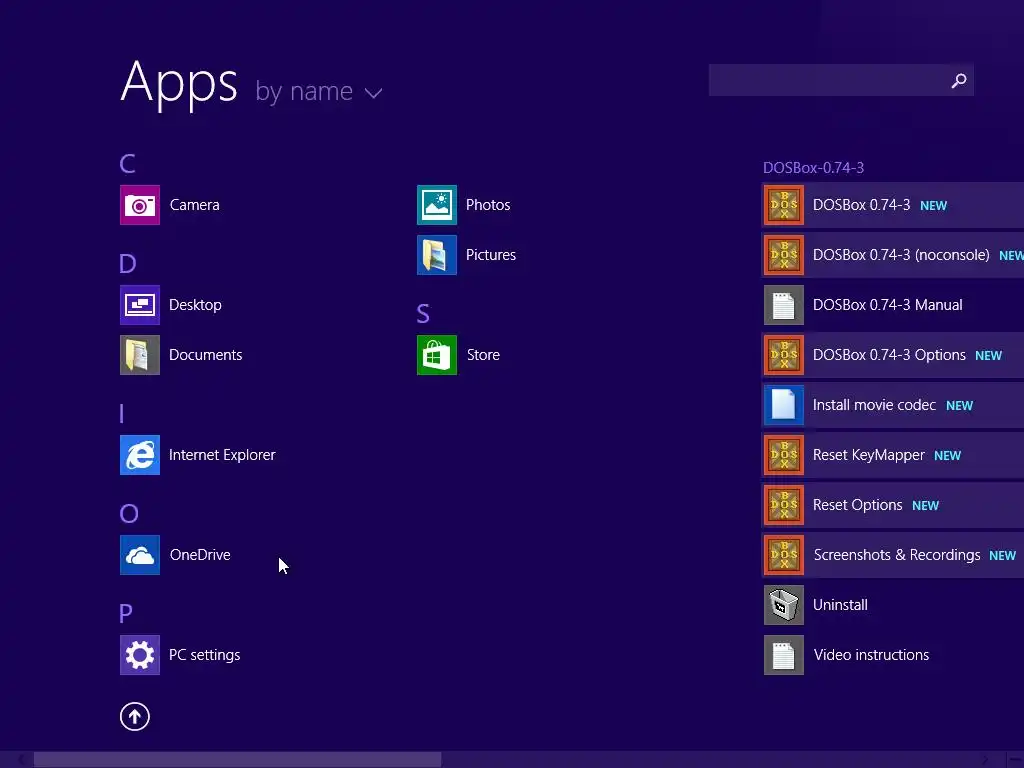Click the up arrow to return to Start
This screenshot has height=768, width=1024.
click(x=135, y=716)
